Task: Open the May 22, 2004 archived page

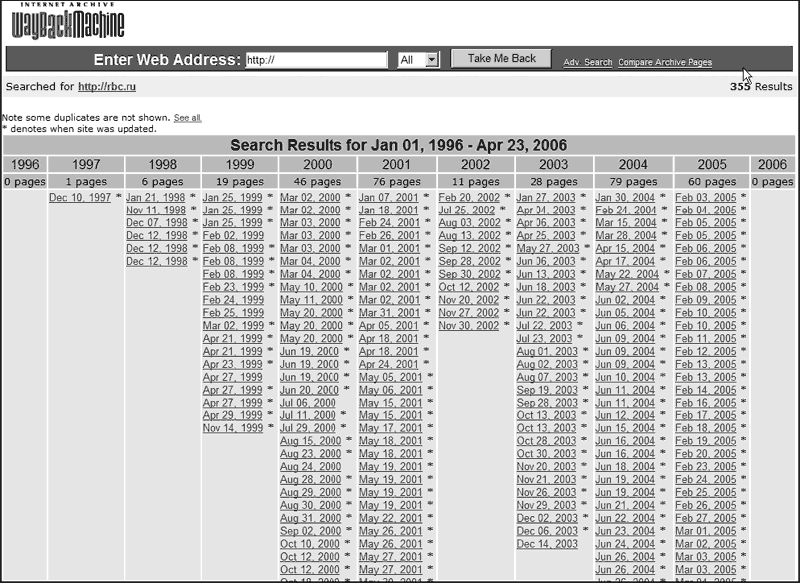Action: [627, 274]
